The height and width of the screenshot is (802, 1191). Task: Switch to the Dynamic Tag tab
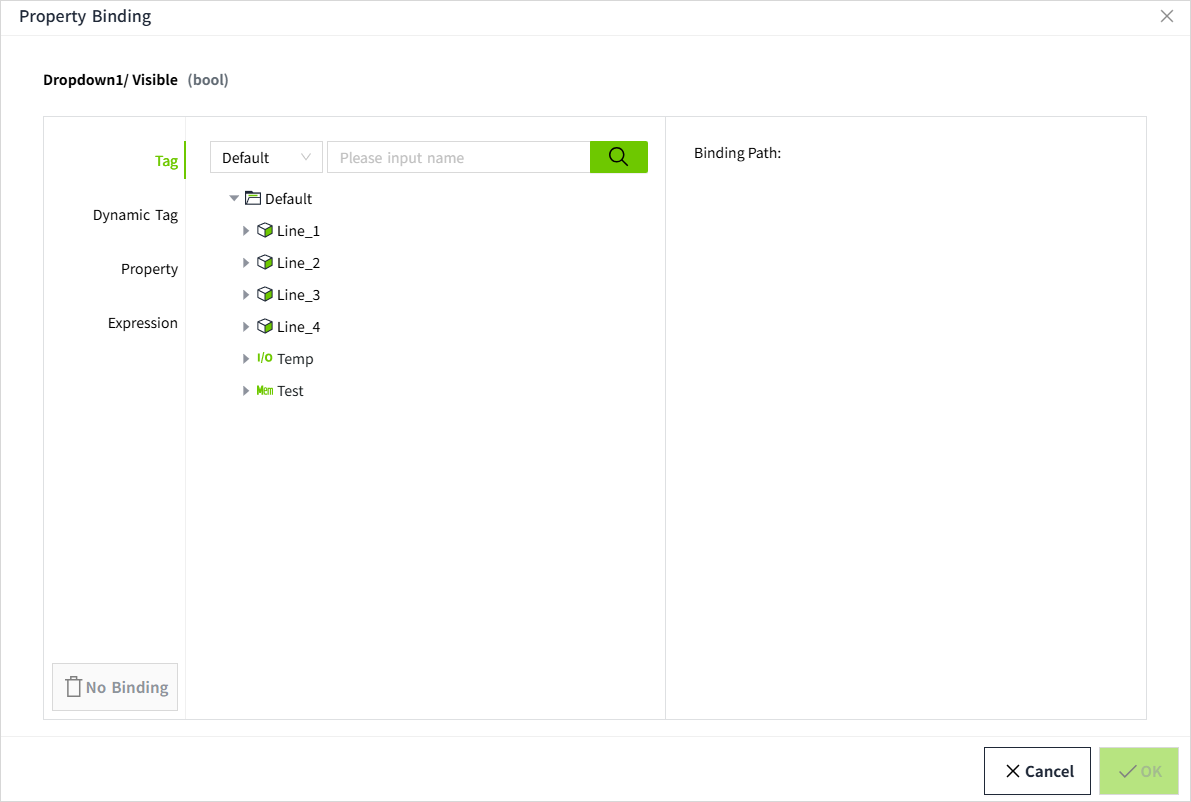135,215
